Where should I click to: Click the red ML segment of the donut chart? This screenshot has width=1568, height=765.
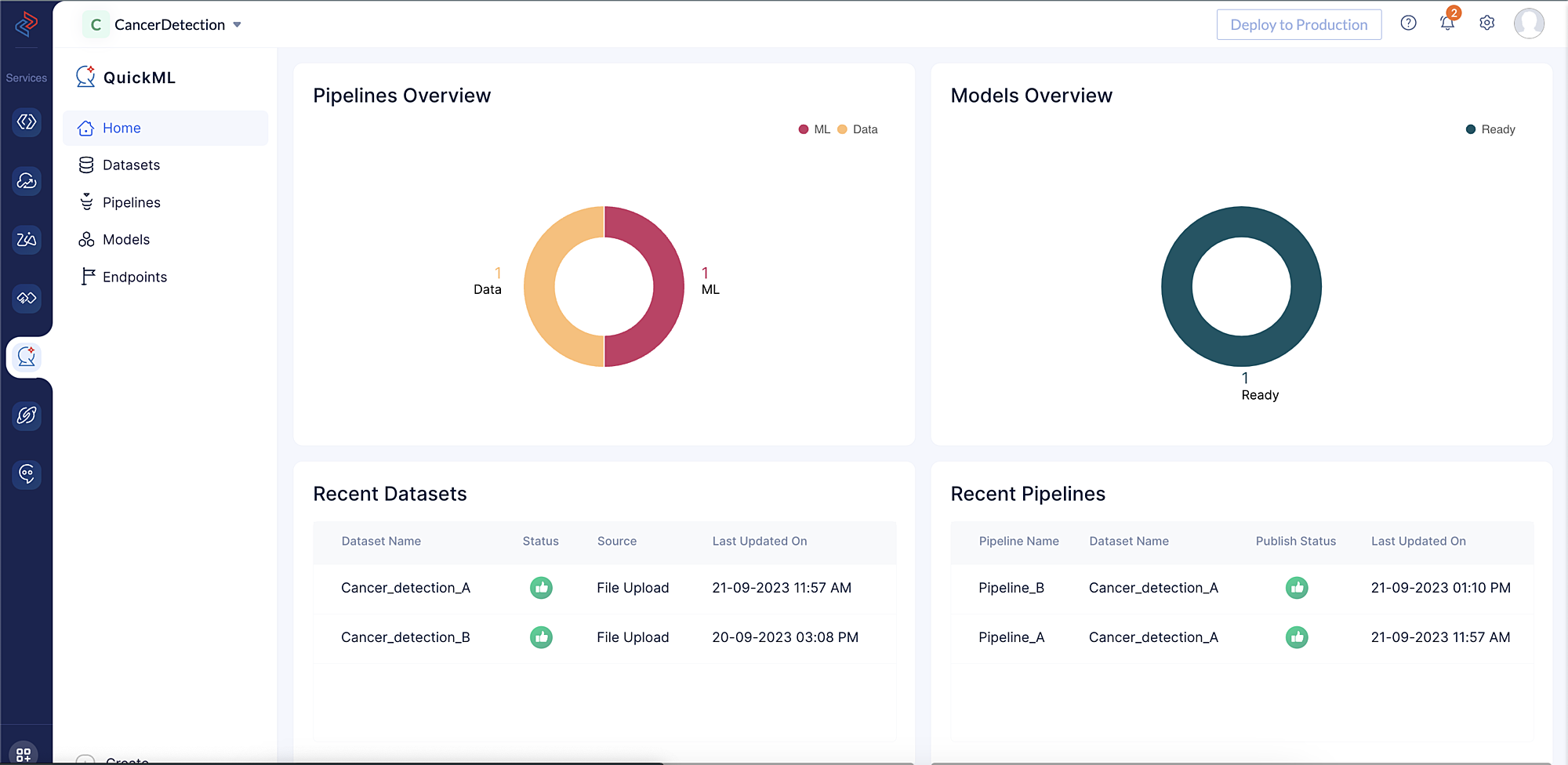pos(668,287)
